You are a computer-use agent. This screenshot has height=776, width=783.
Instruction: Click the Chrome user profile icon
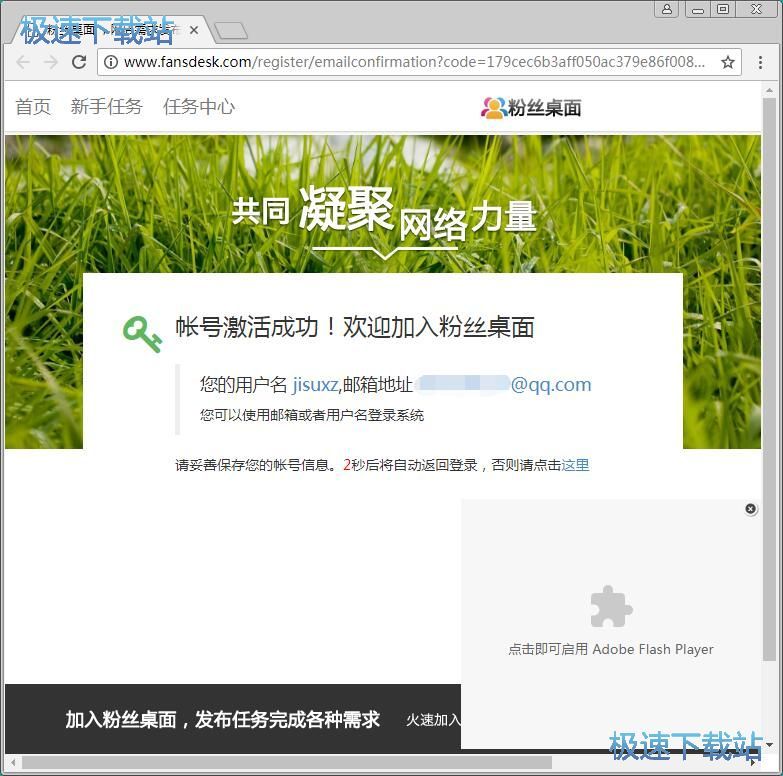coord(667,9)
